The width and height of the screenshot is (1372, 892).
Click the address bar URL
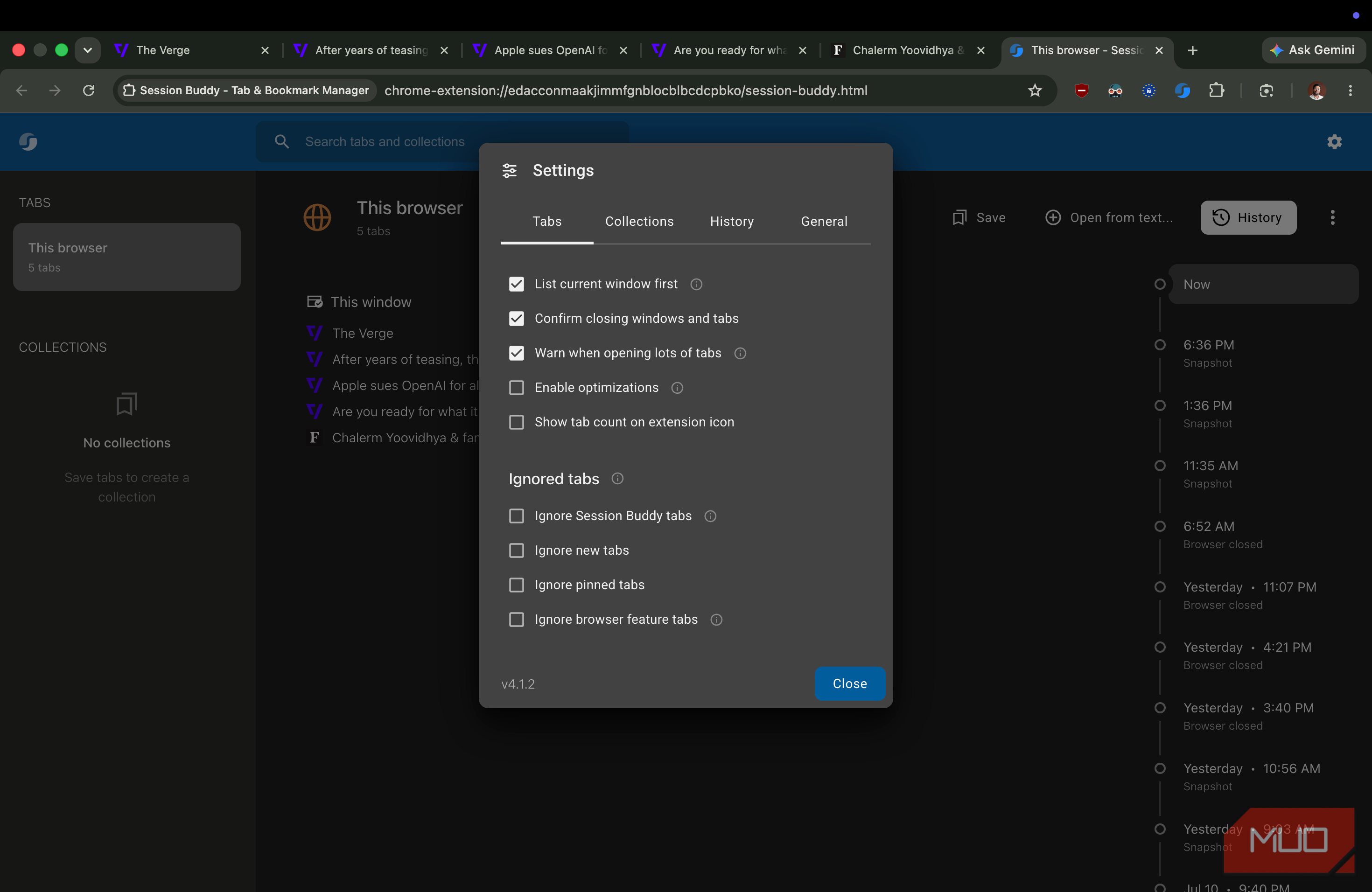625,91
